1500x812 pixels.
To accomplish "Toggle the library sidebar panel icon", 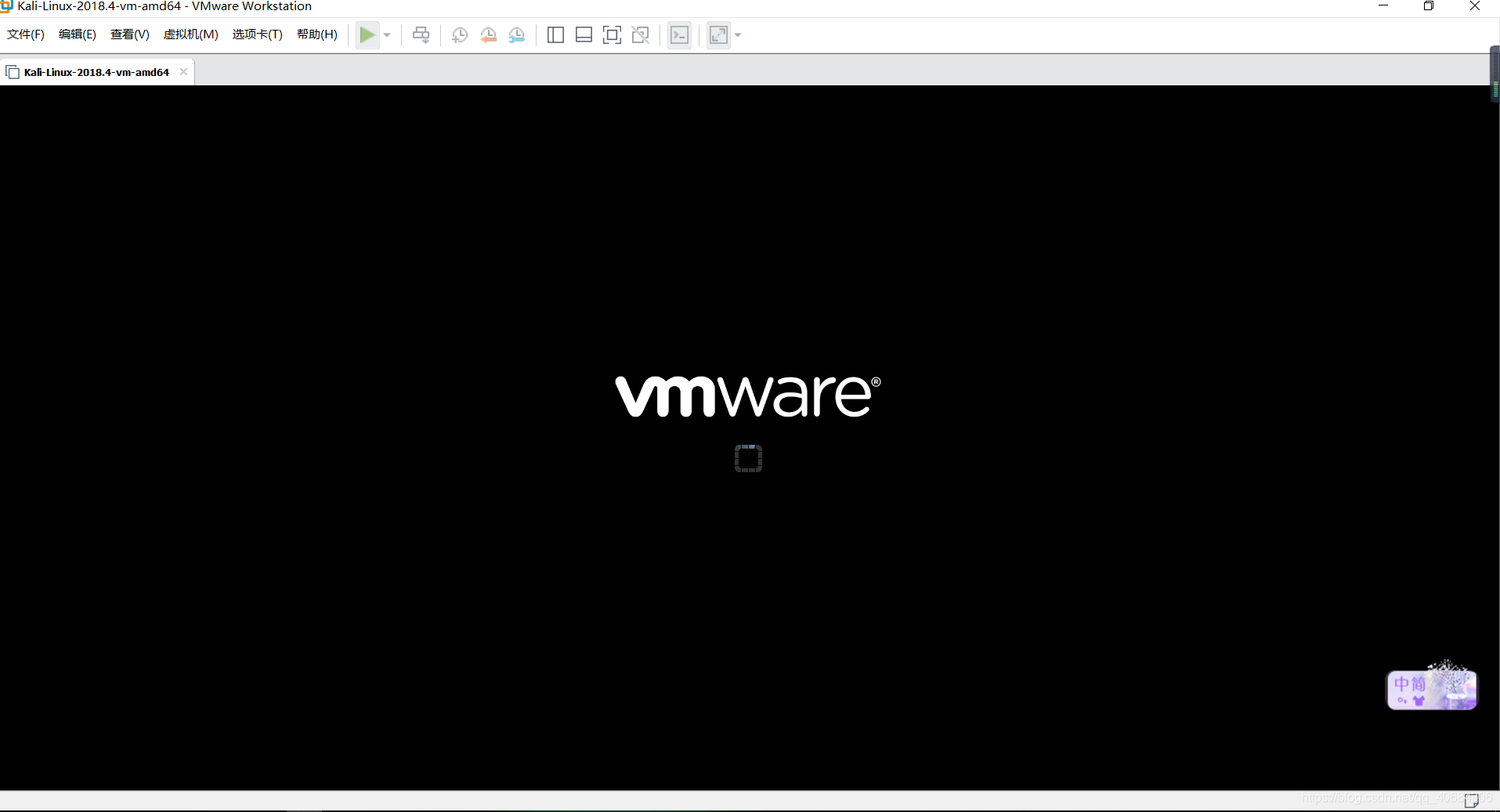I will [x=555, y=35].
